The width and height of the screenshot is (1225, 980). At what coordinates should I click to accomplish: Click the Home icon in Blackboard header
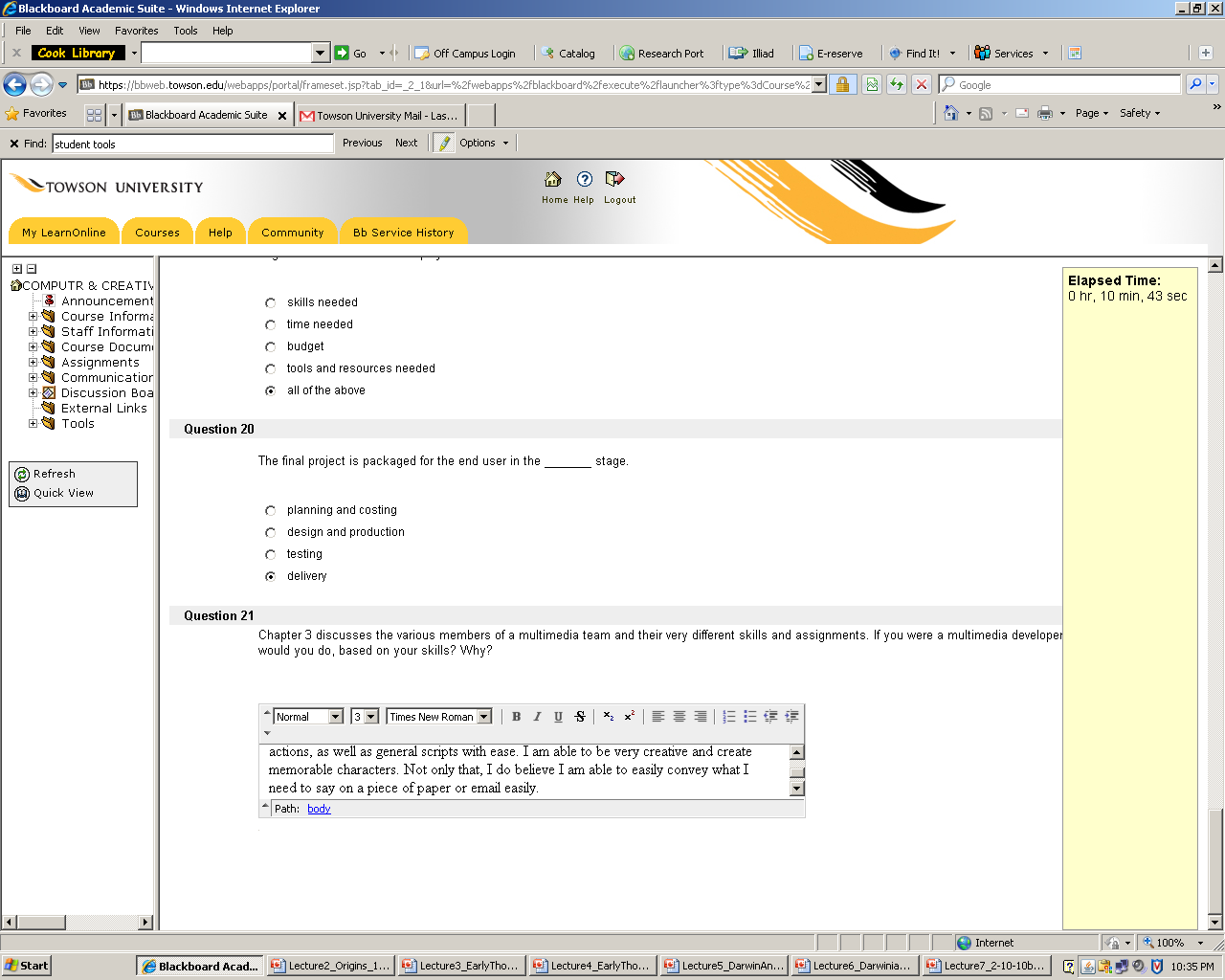point(553,180)
